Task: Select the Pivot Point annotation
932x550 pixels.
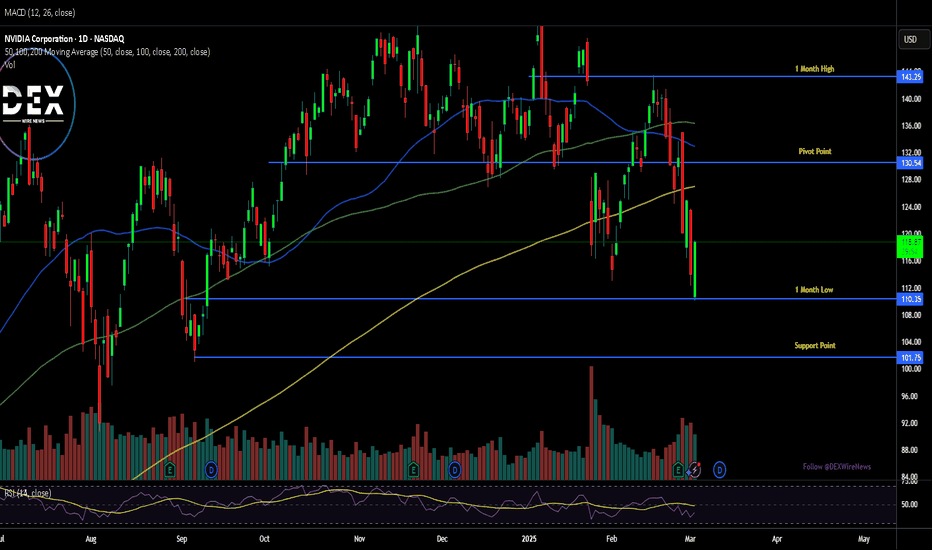Action: tap(815, 151)
